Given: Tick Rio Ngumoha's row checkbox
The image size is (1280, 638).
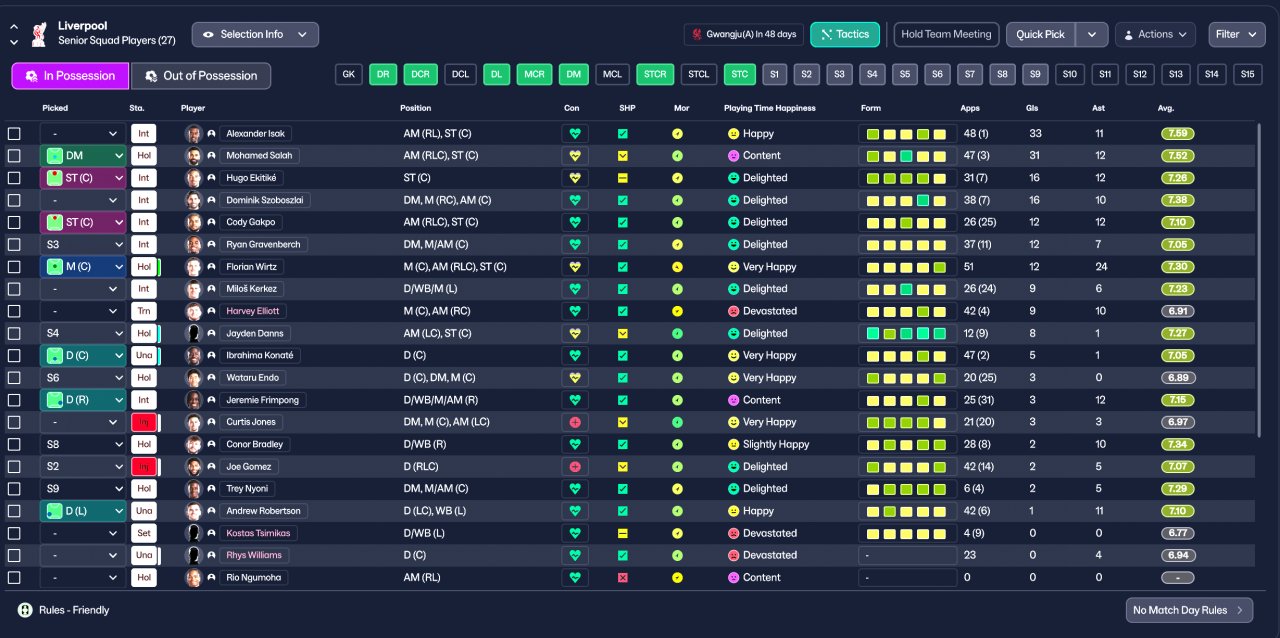Looking at the screenshot, I should coord(14,578).
